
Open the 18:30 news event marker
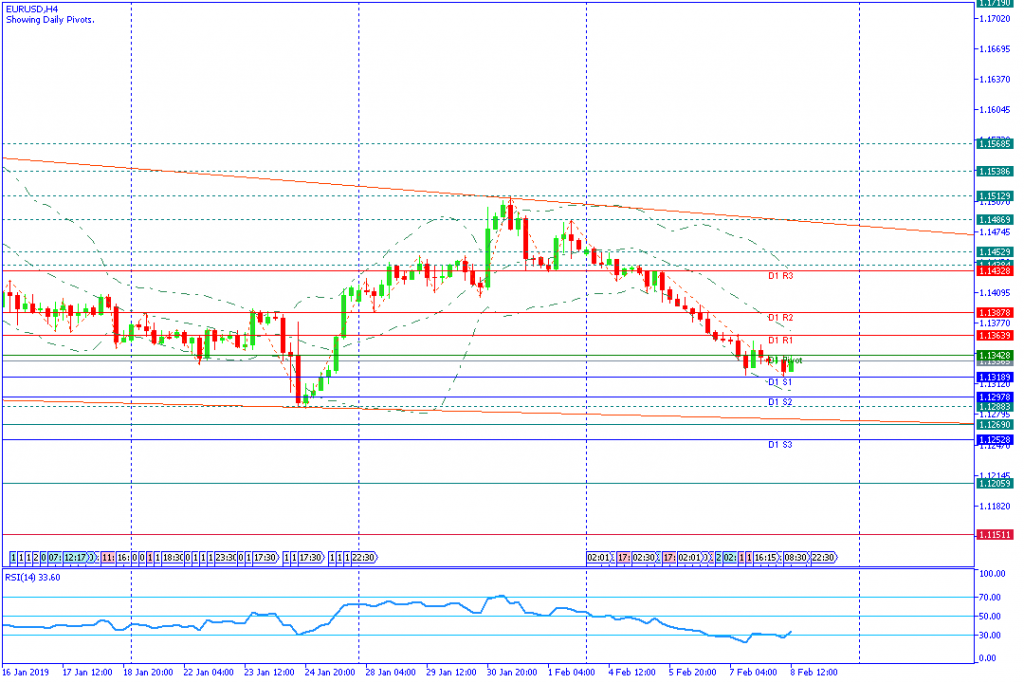point(171,556)
